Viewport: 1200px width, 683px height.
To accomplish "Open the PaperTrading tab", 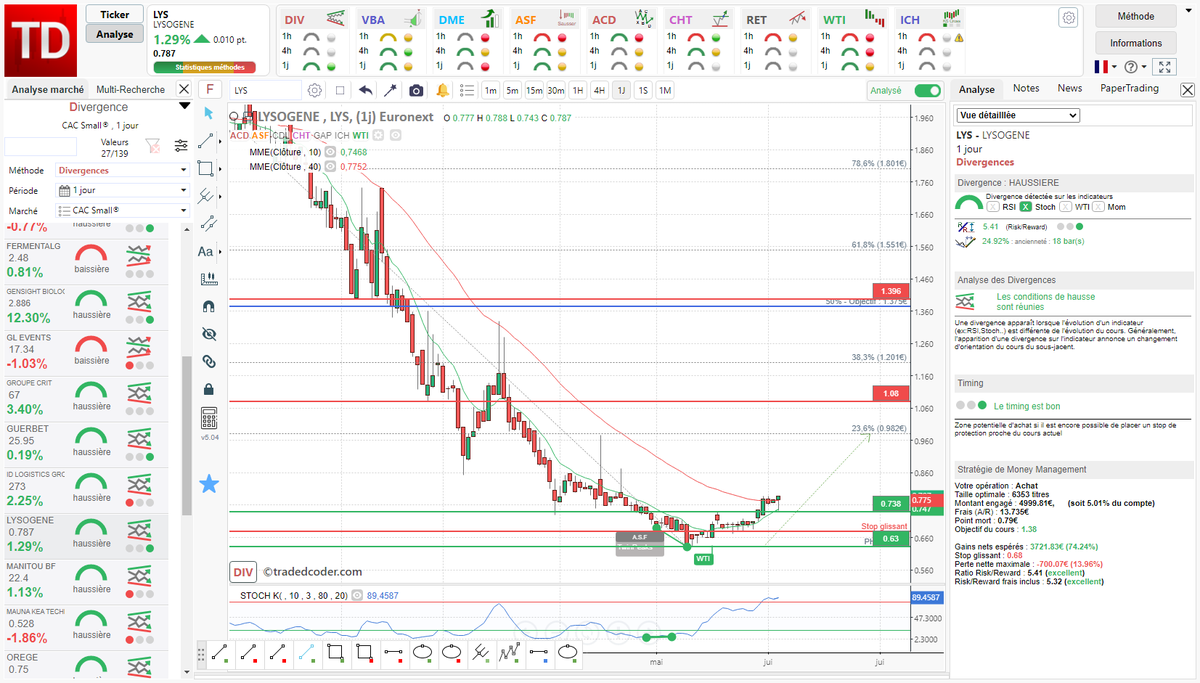I will (x=1130, y=88).
